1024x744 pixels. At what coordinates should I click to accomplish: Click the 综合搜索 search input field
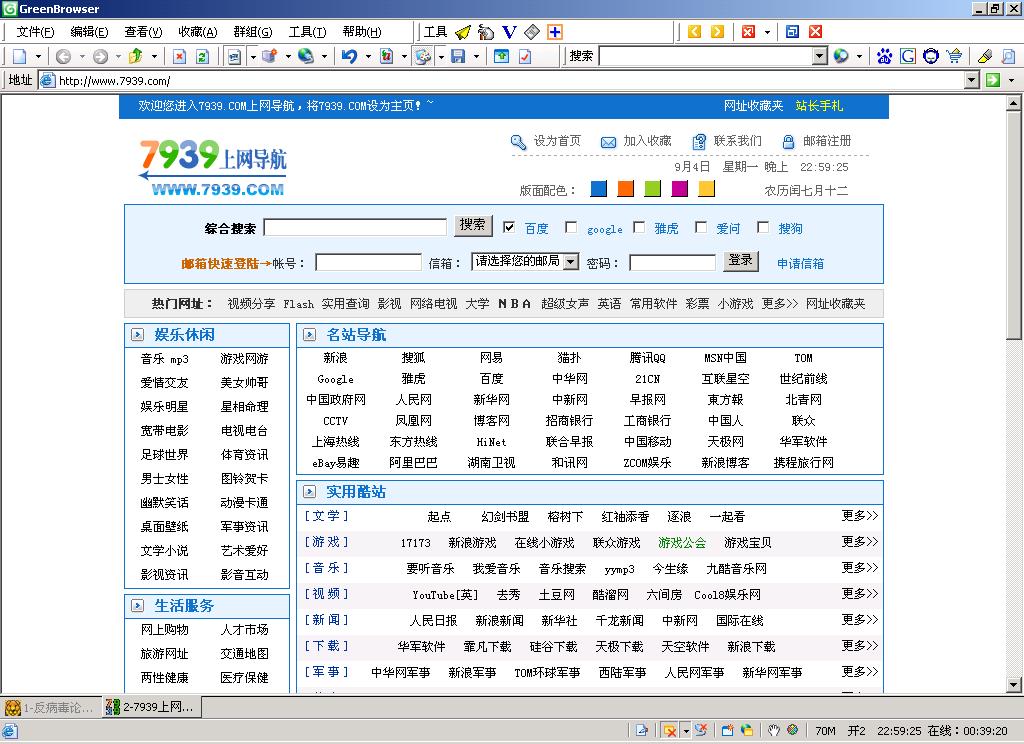click(x=355, y=228)
